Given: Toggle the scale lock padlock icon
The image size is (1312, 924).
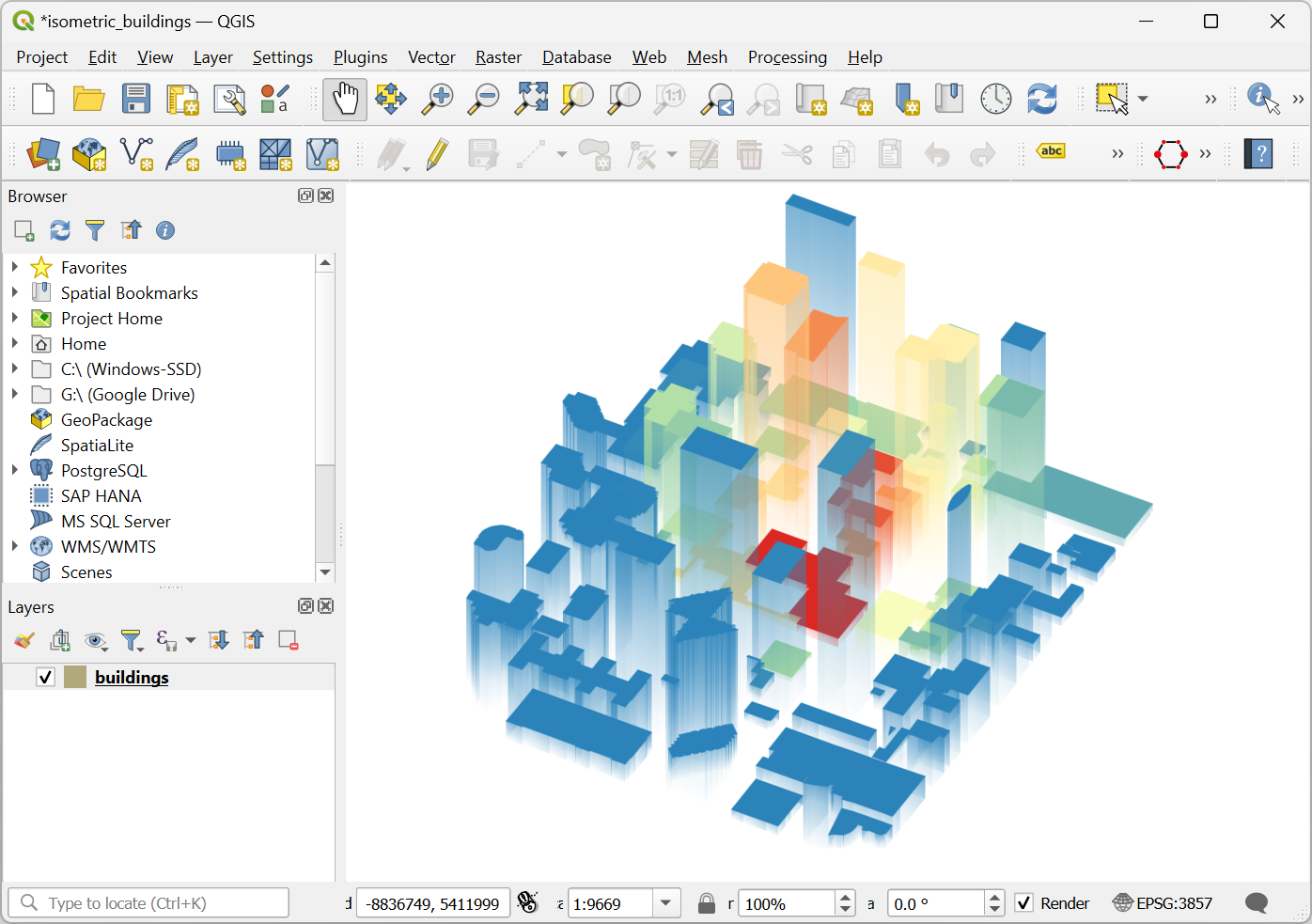Looking at the screenshot, I should pyautogui.click(x=707, y=903).
